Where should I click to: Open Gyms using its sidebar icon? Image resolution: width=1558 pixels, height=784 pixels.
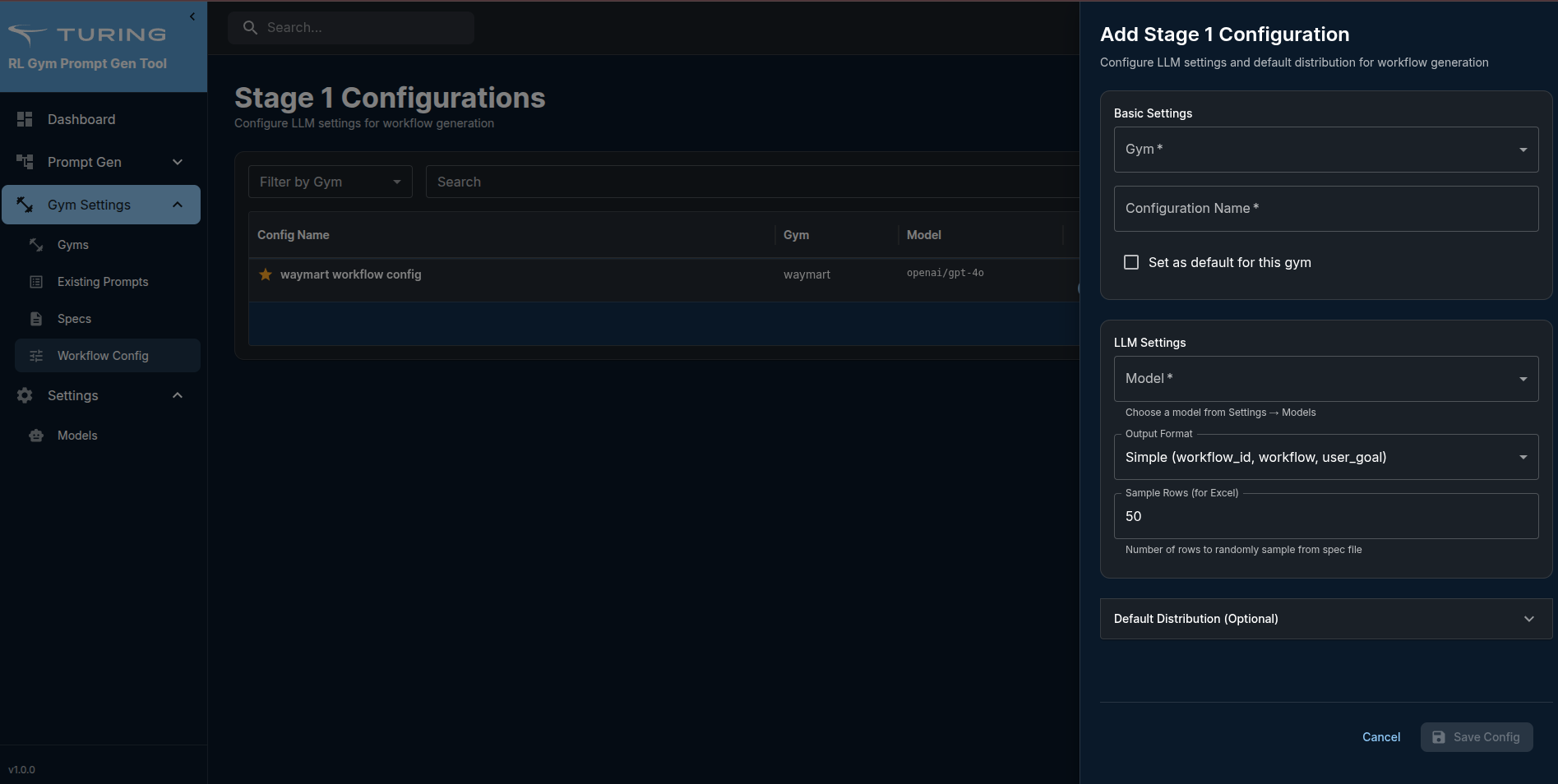(x=35, y=244)
